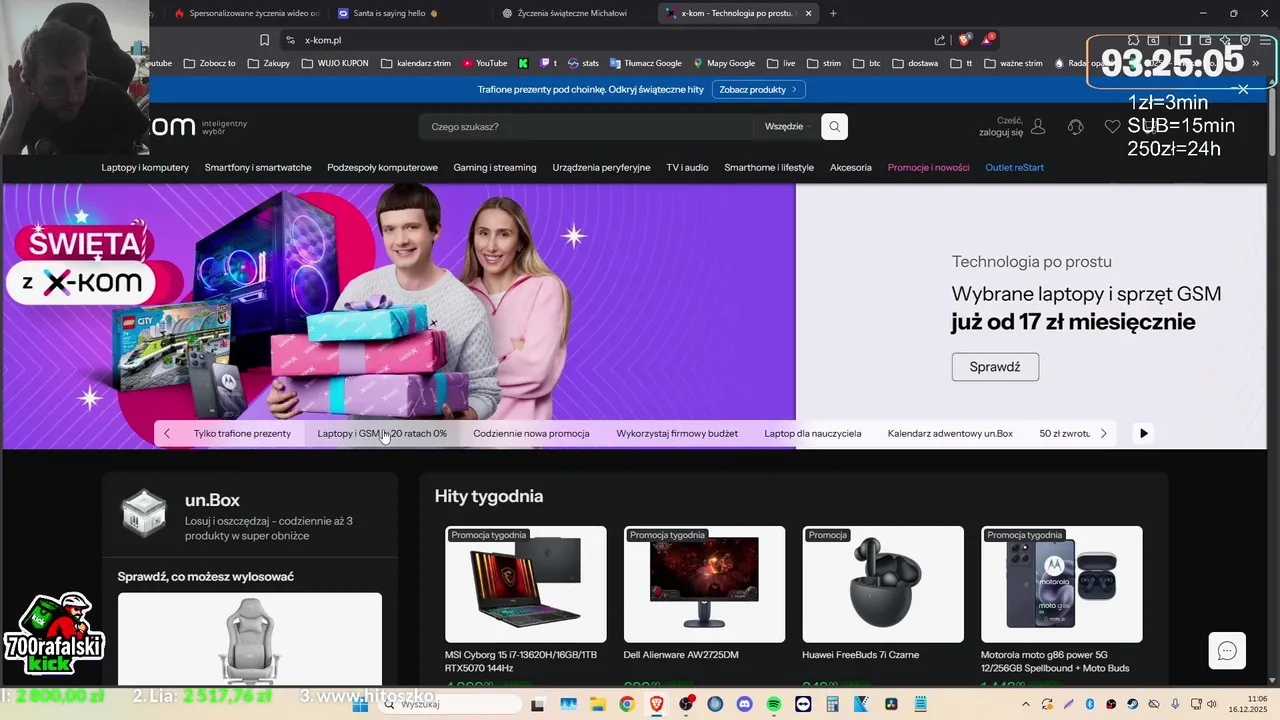Open Windows Start button
Image resolution: width=1280 pixels, height=720 pixels.
click(360, 704)
